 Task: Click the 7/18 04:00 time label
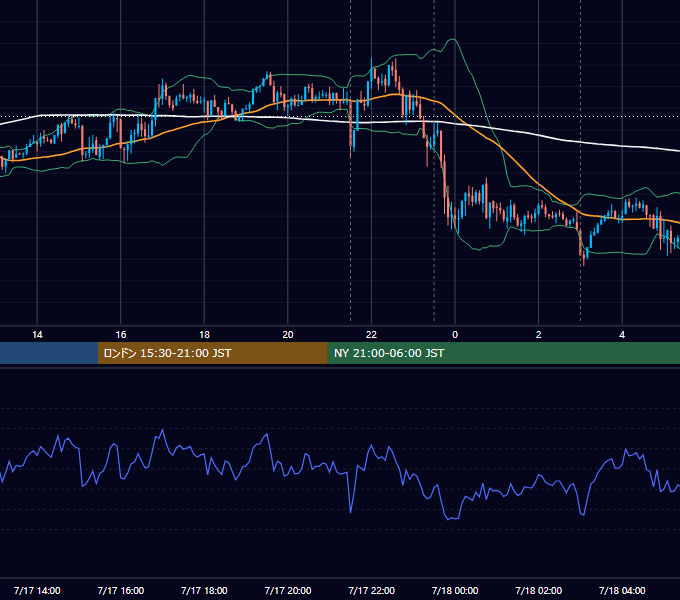coord(622,590)
